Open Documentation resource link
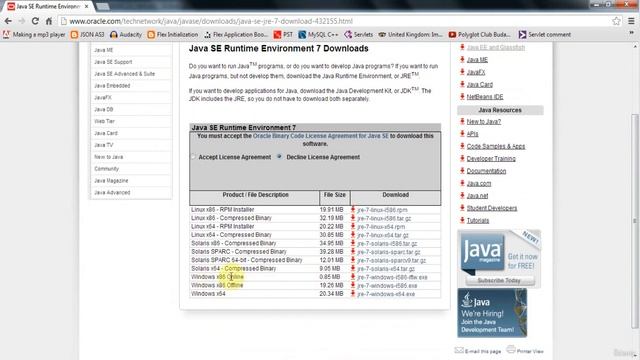Viewport: 640px width, 360px height. pyautogui.click(x=486, y=171)
